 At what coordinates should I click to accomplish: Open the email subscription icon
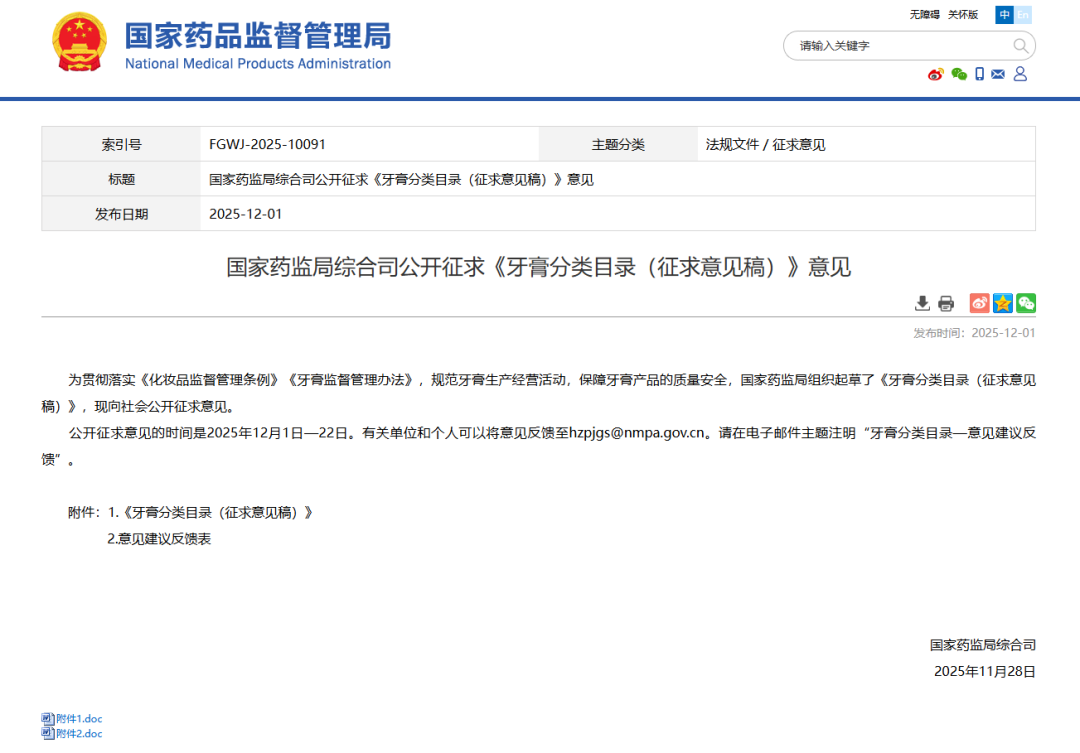click(997, 74)
